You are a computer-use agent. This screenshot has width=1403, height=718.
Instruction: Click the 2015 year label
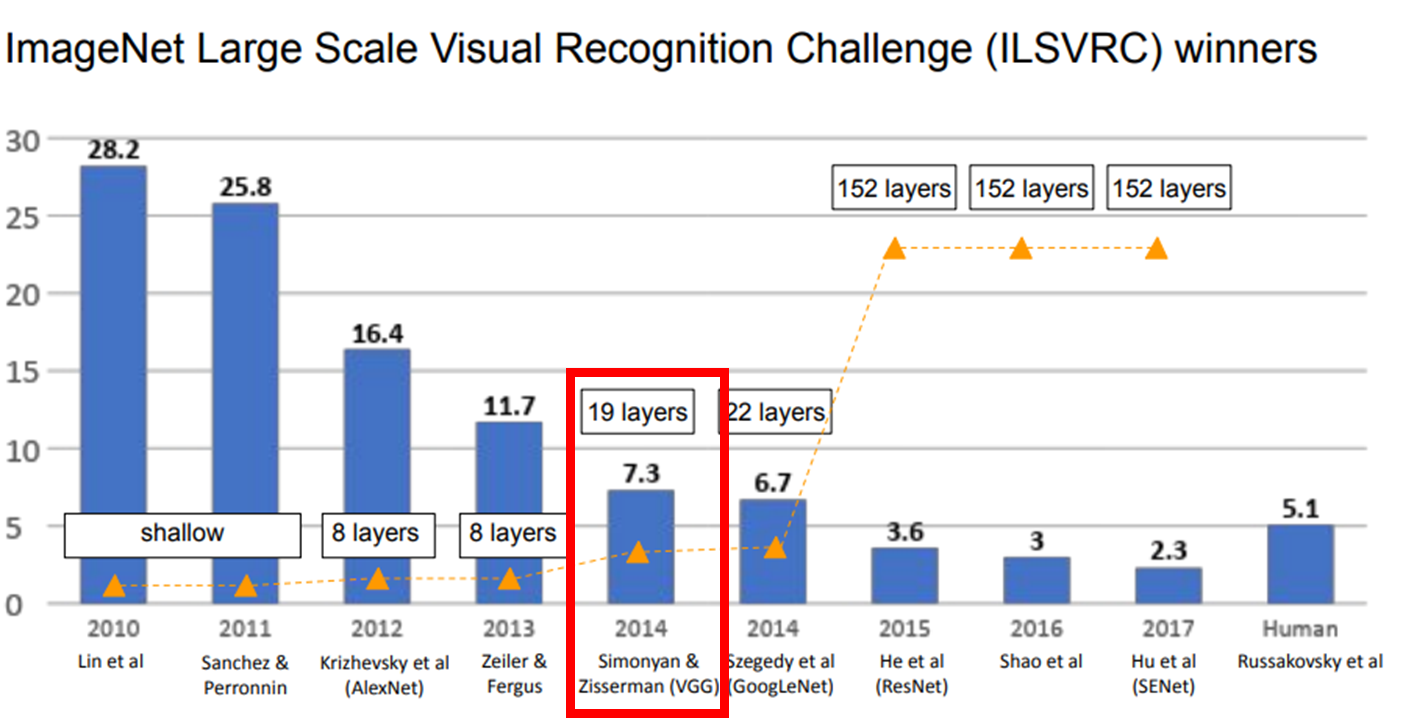(905, 629)
